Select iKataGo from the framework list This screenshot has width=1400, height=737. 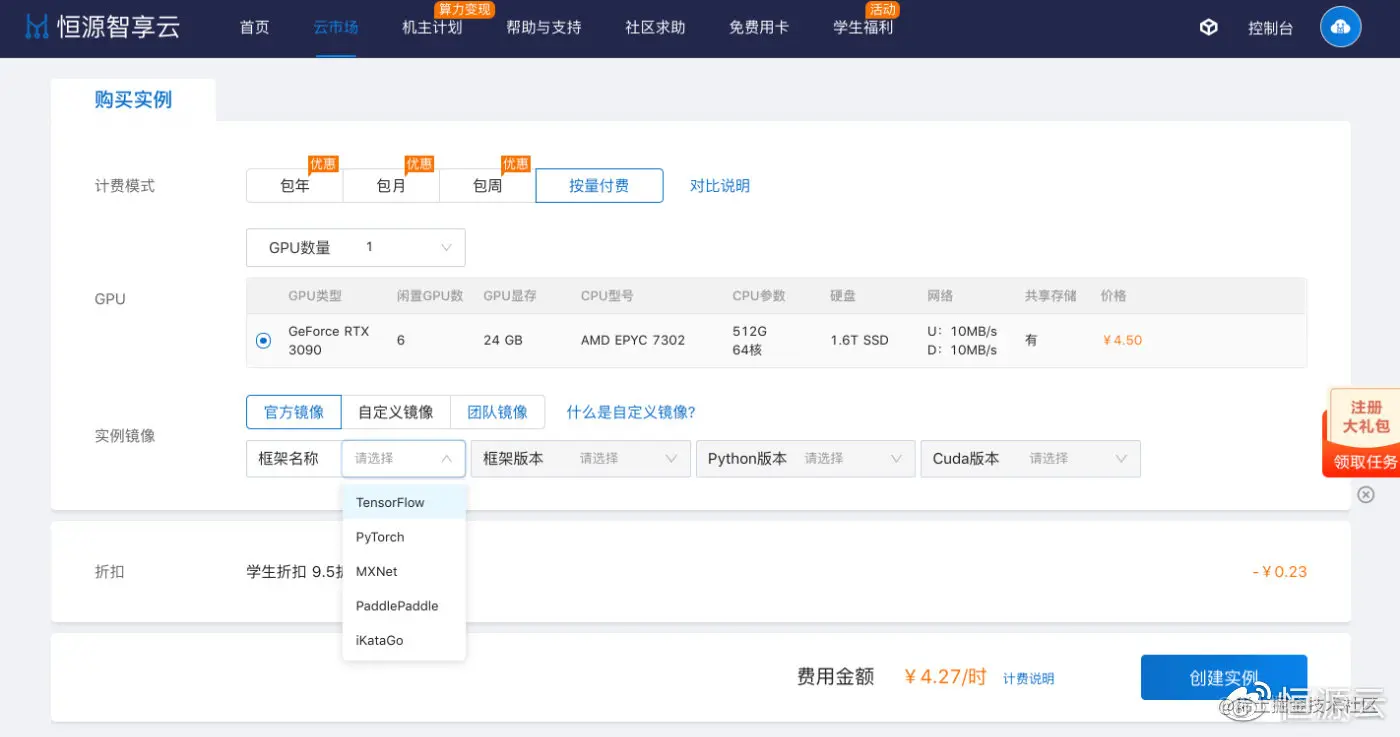pyautogui.click(x=403, y=640)
